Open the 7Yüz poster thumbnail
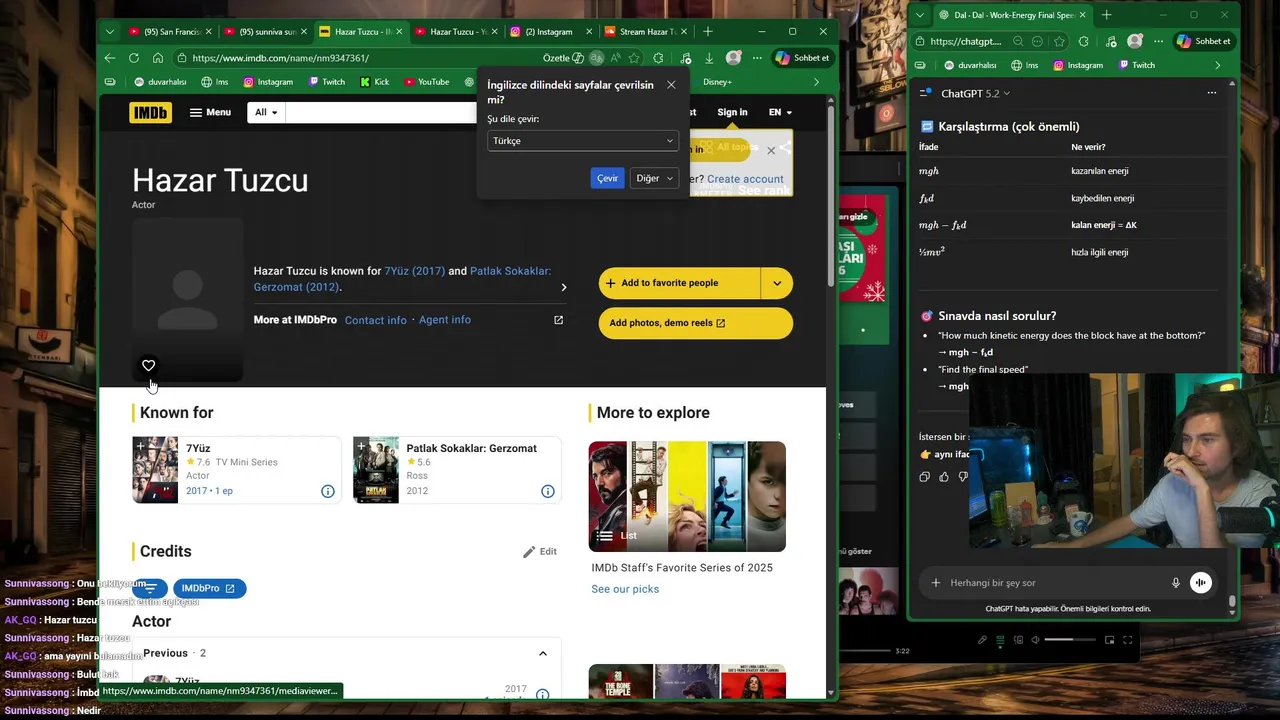1280x720 pixels. coord(155,470)
